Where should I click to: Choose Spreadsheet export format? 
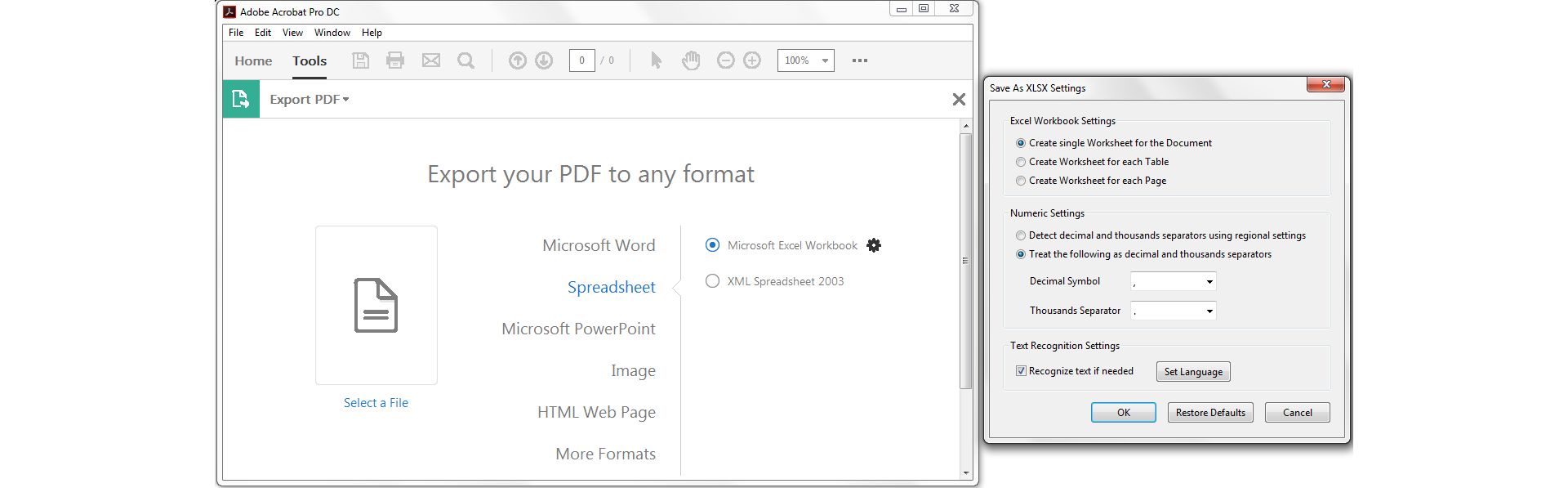click(x=612, y=287)
